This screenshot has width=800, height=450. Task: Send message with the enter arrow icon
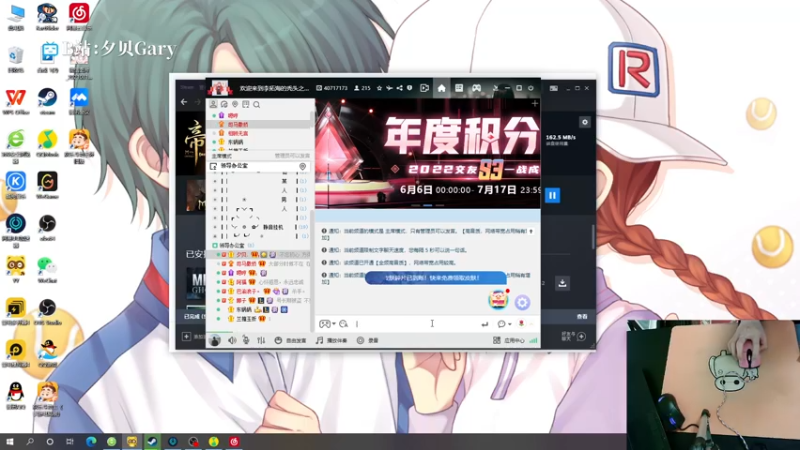tap(485, 324)
